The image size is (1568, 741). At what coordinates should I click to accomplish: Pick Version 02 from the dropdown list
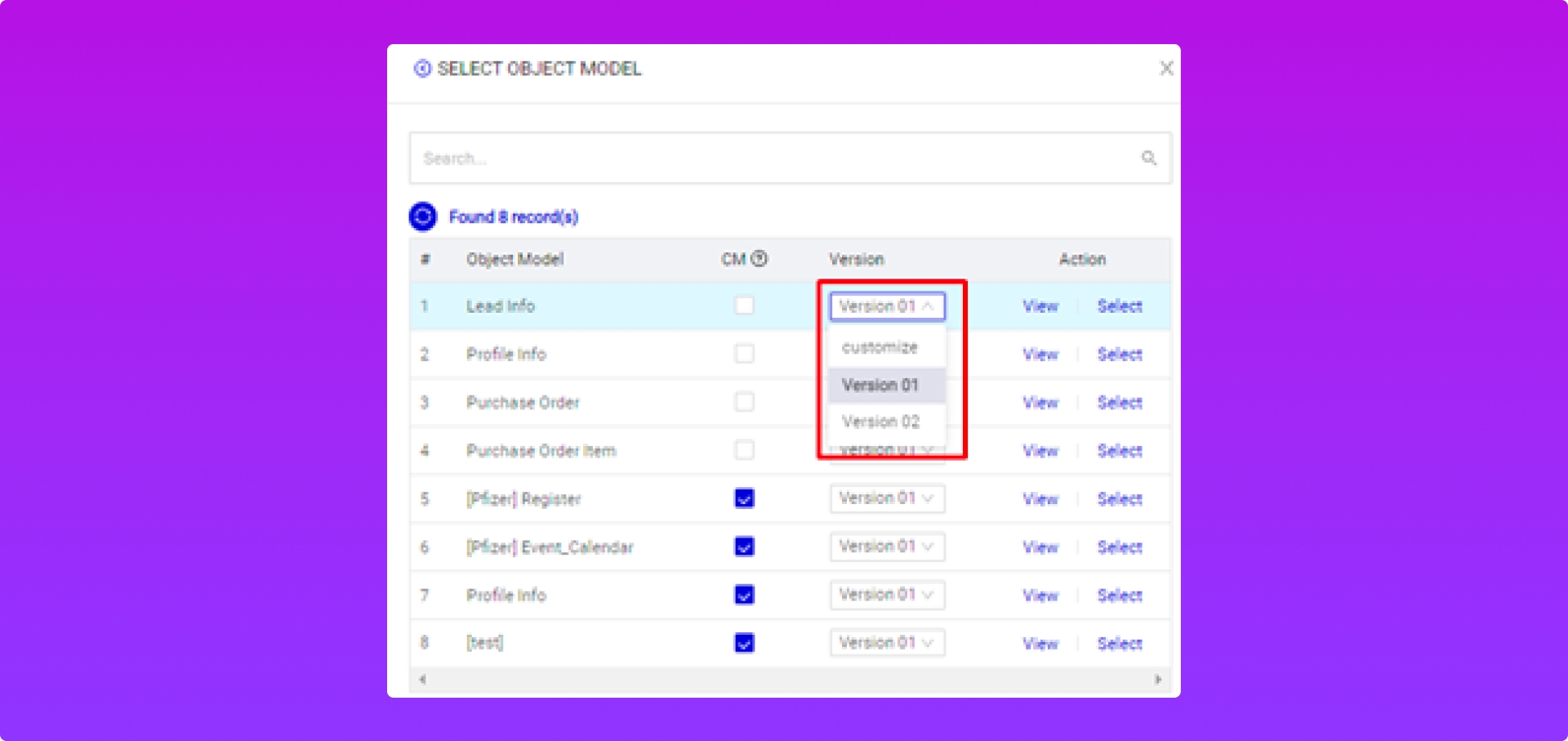[880, 422]
